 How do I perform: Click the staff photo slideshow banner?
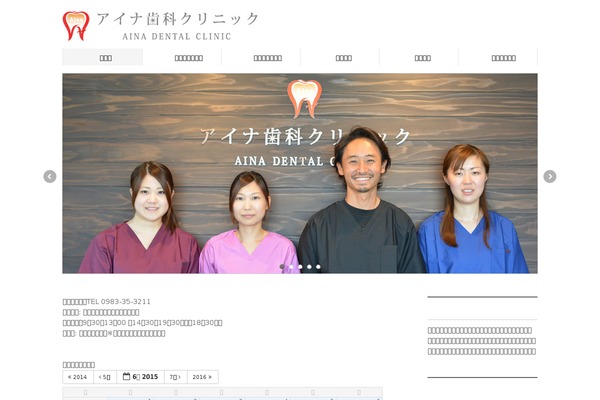pyautogui.click(x=300, y=173)
